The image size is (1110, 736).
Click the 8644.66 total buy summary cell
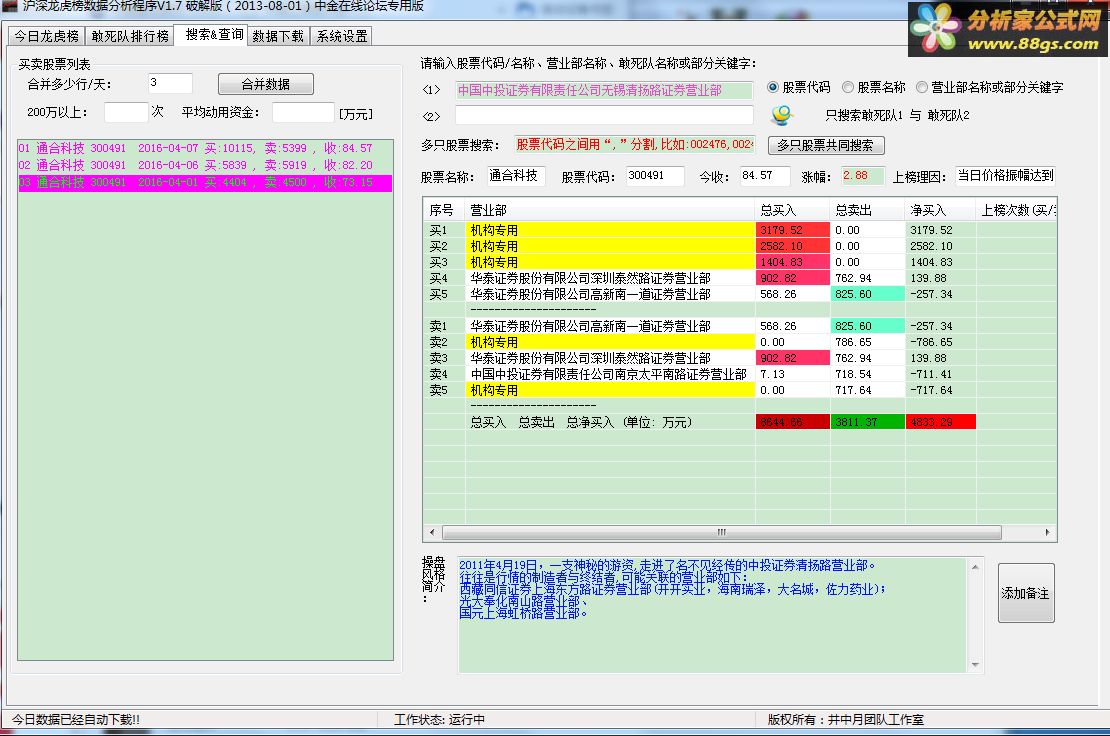point(792,422)
